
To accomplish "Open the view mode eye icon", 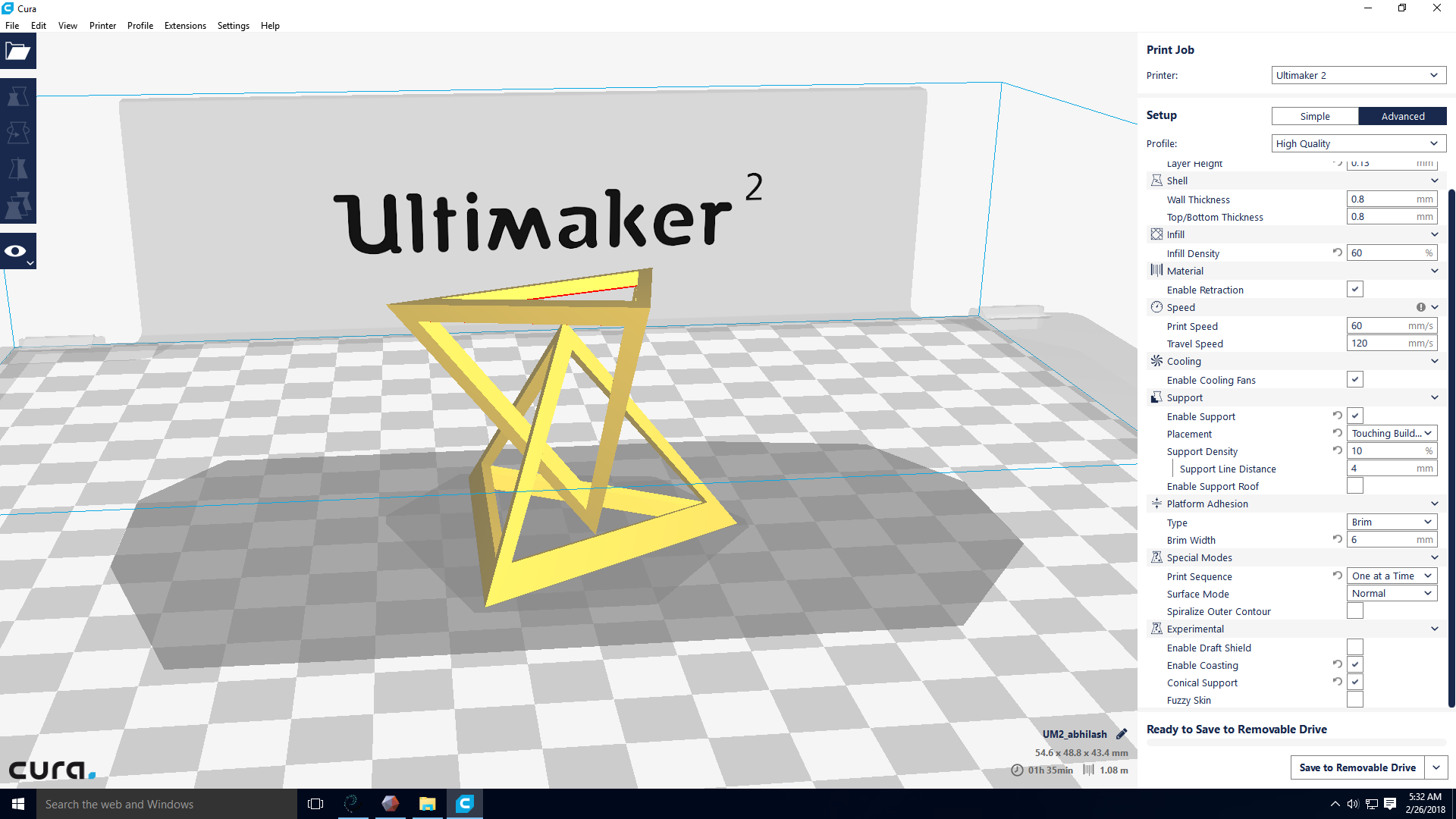I will [x=18, y=251].
